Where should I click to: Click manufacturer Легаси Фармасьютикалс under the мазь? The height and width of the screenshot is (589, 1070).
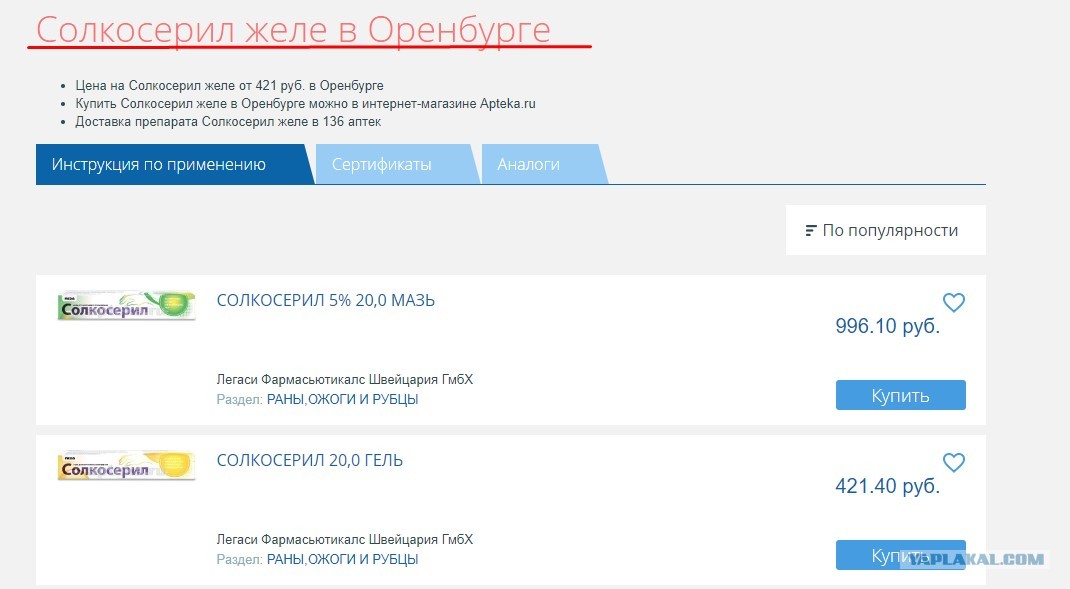[x=345, y=379]
